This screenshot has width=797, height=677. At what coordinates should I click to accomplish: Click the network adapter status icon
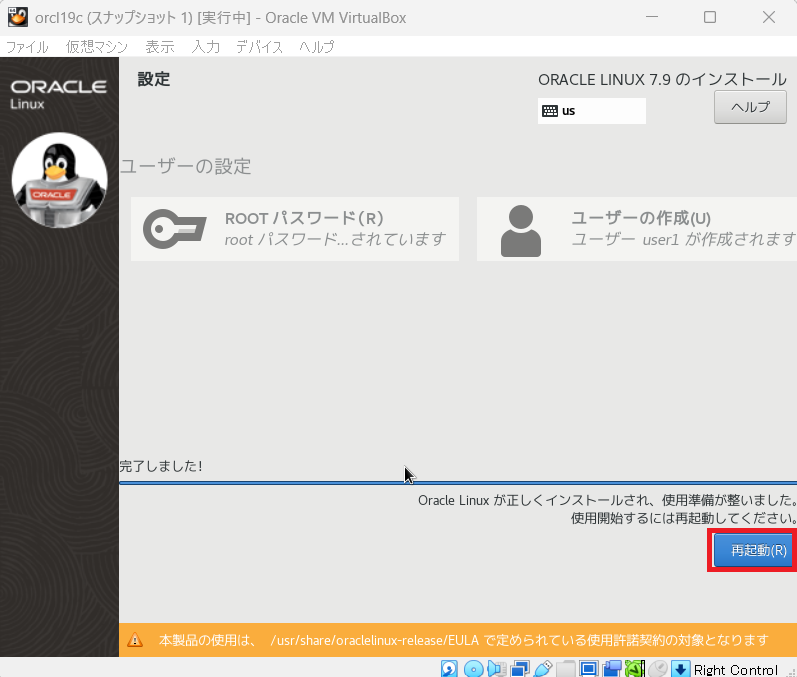tap(520, 668)
